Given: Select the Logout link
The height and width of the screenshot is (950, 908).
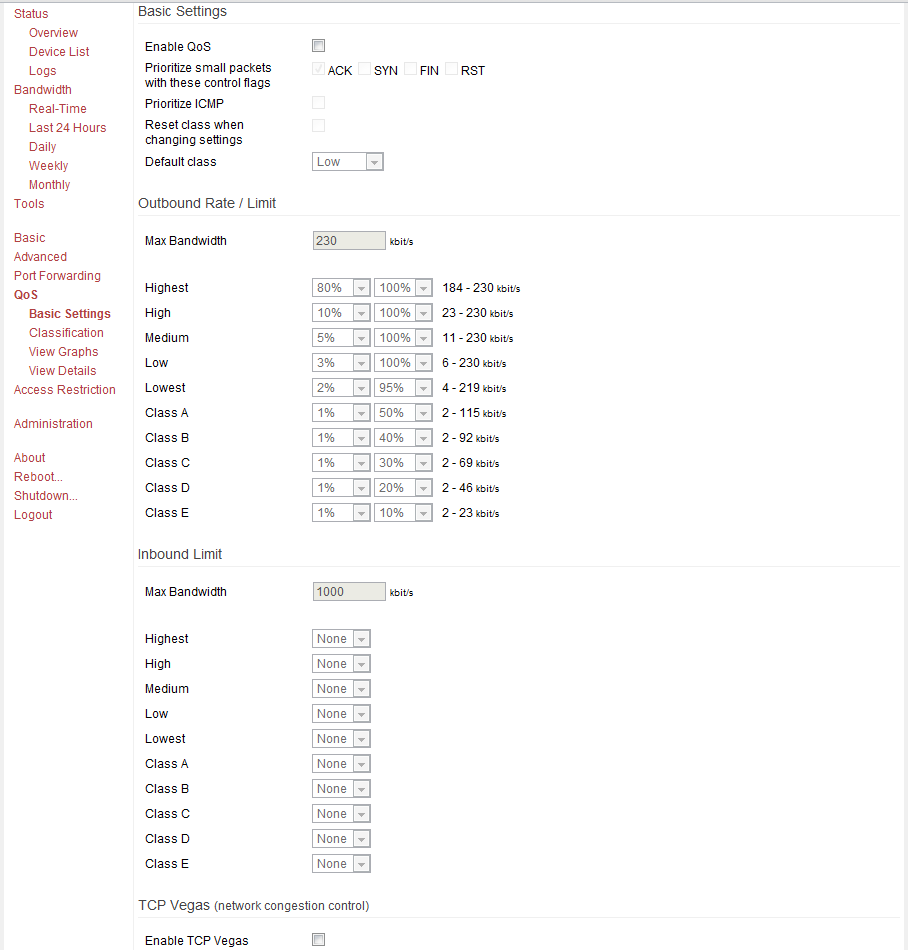Looking at the screenshot, I should click(x=33, y=515).
